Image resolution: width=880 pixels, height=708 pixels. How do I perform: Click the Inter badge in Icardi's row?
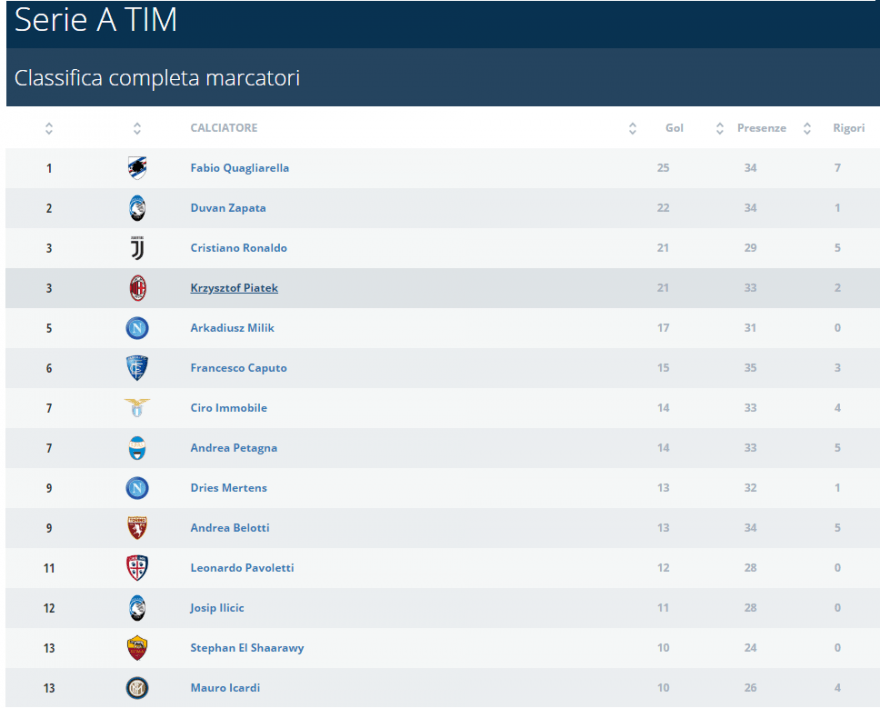tap(137, 688)
